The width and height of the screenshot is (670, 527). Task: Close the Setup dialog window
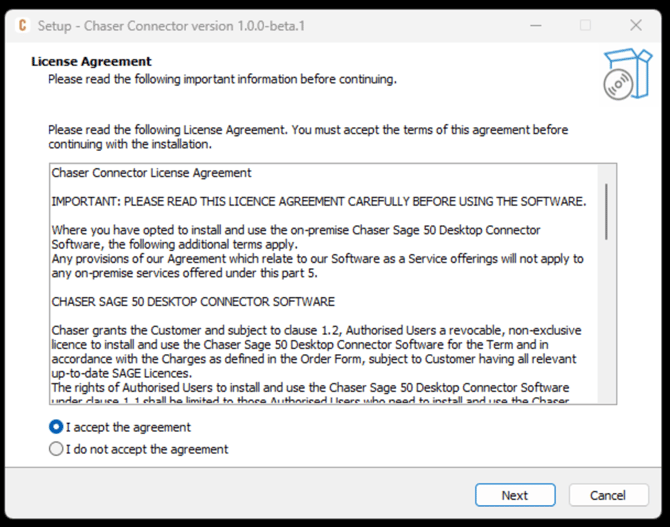(x=636, y=24)
